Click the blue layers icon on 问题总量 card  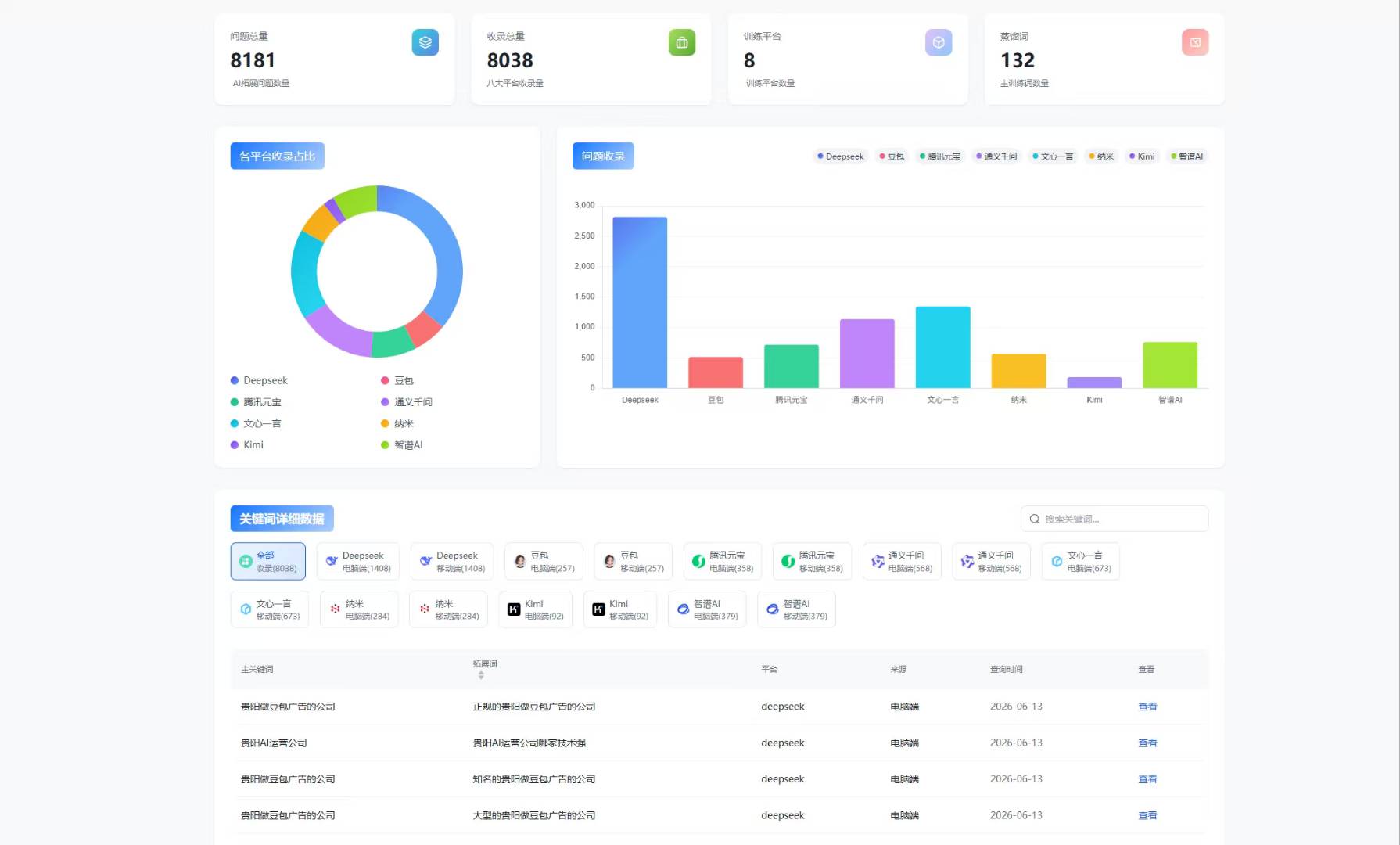tap(425, 42)
